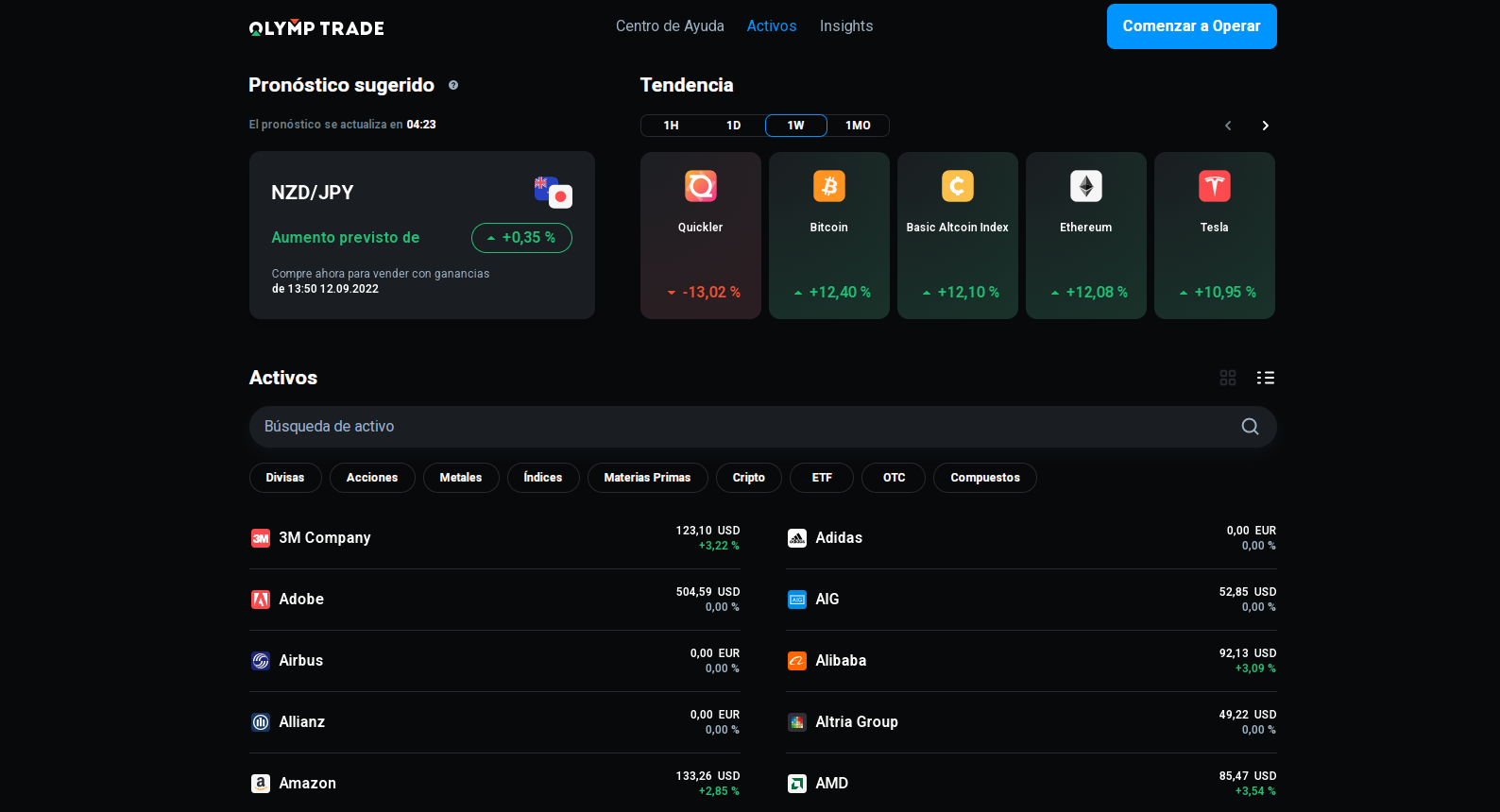Image resolution: width=1500 pixels, height=812 pixels.
Task: Filter assets by Compuestos
Action: point(985,478)
